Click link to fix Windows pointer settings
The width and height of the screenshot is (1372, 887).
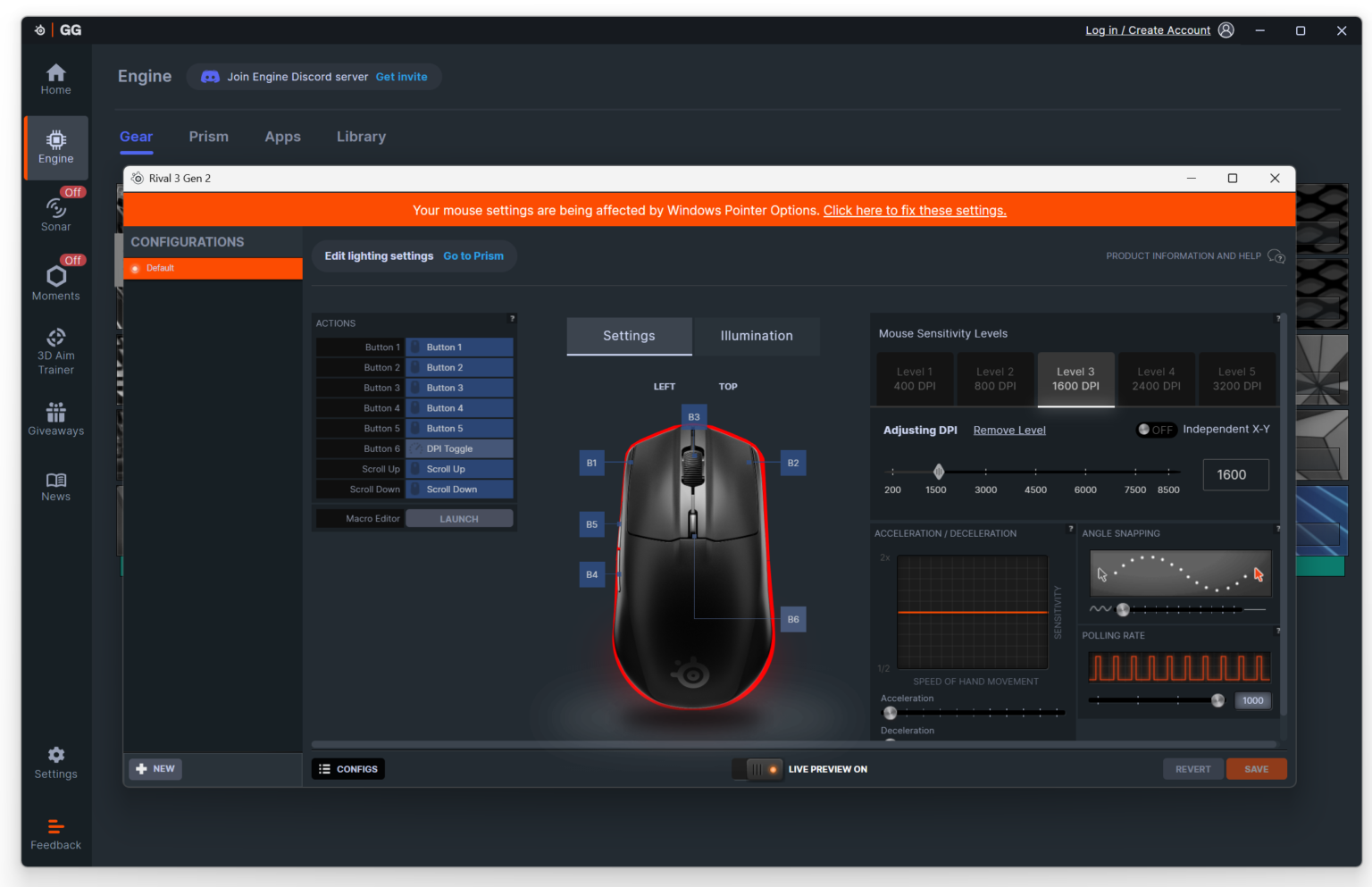pyautogui.click(x=915, y=211)
